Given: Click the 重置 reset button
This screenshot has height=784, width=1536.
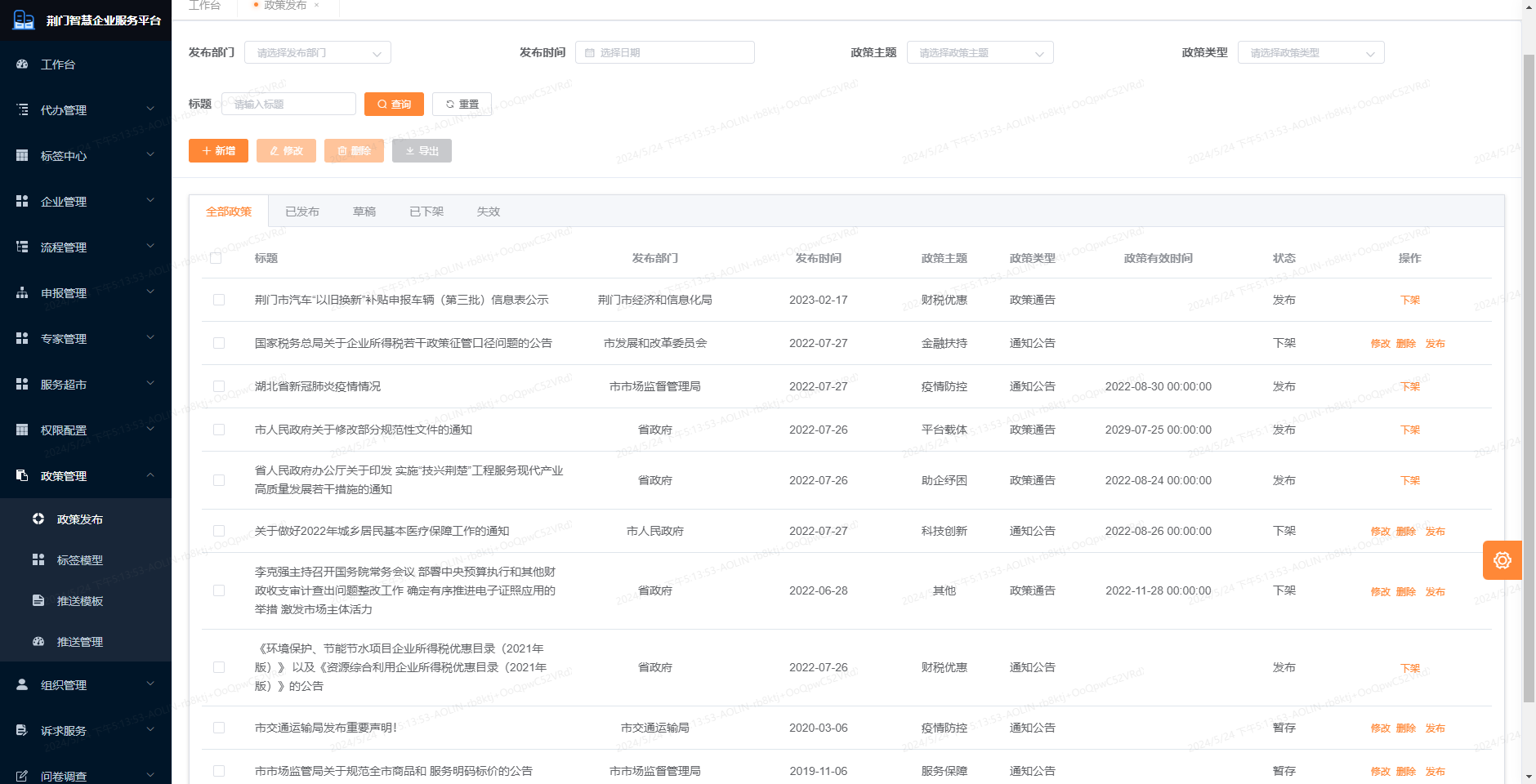Looking at the screenshot, I should coord(462,104).
